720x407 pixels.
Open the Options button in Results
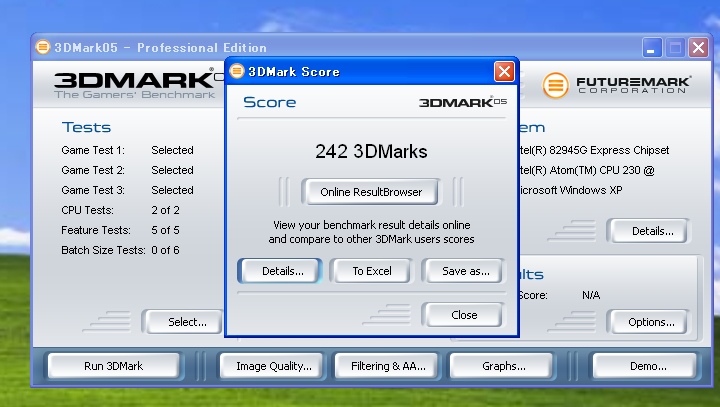point(648,322)
